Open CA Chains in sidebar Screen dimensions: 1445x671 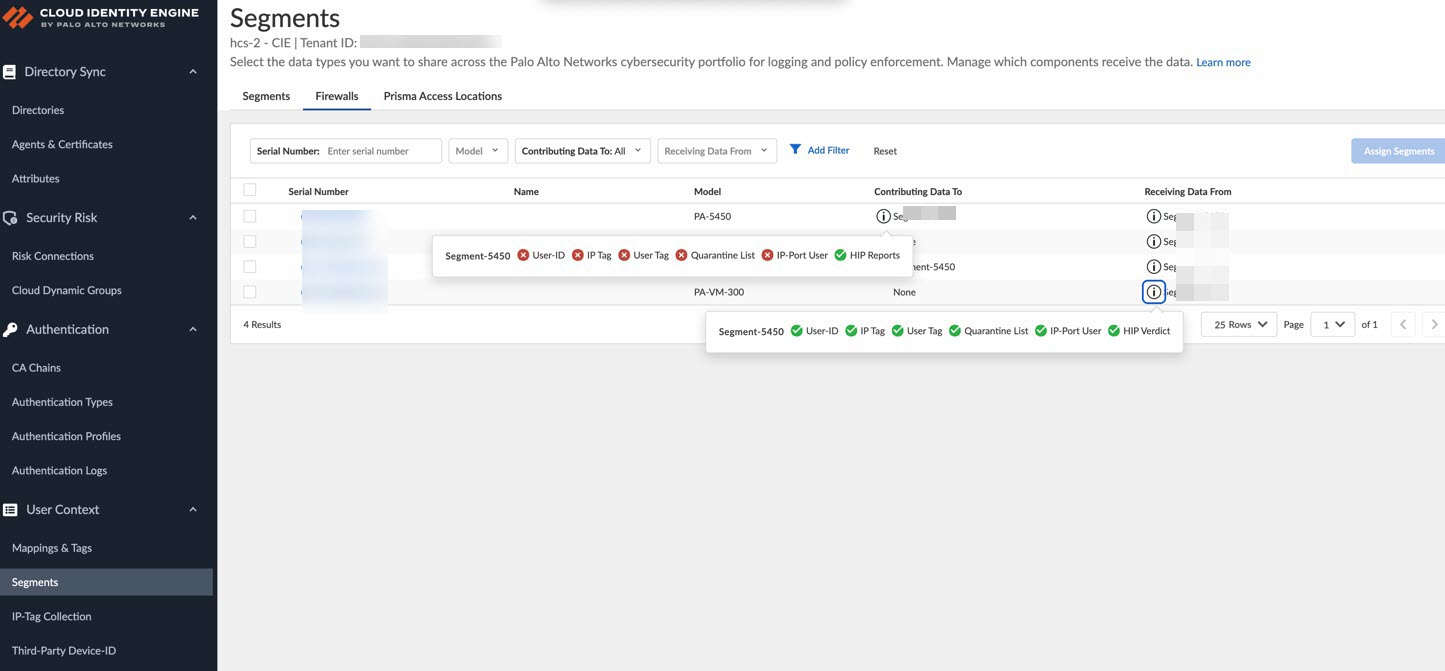(36, 368)
